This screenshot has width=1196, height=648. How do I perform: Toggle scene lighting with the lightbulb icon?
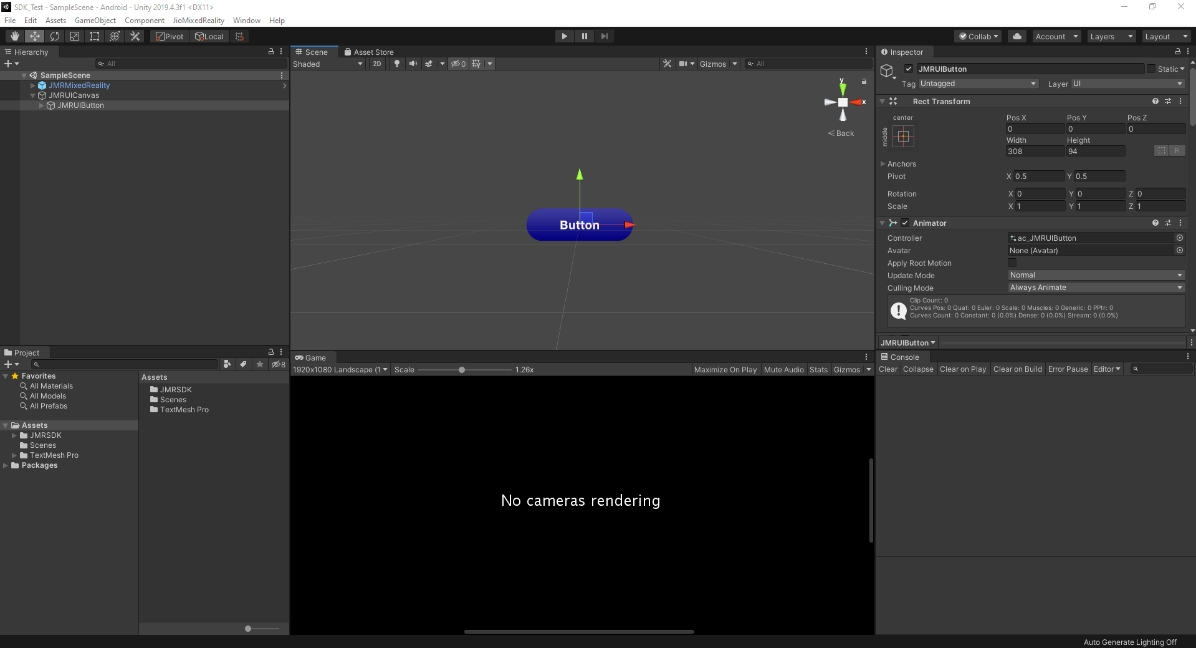coord(396,64)
